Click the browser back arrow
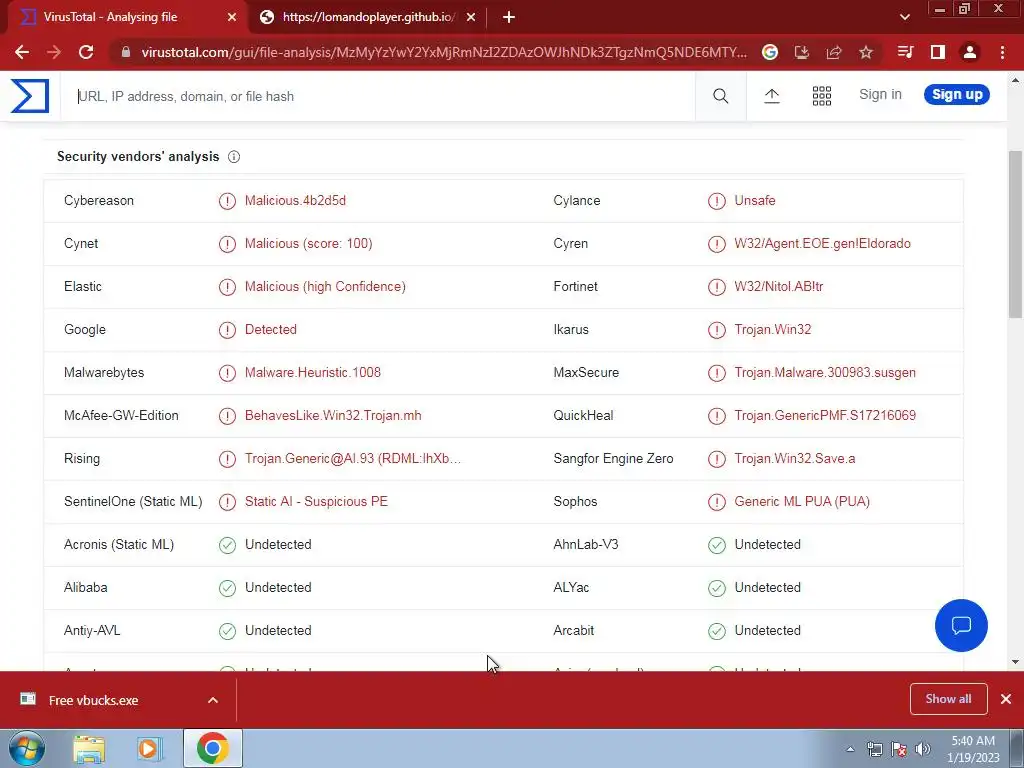Image resolution: width=1024 pixels, height=768 pixels. click(x=22, y=52)
